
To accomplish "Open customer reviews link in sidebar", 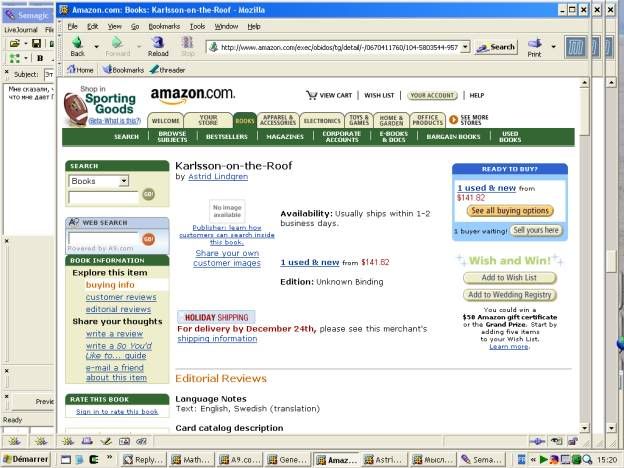I will (x=121, y=297).
